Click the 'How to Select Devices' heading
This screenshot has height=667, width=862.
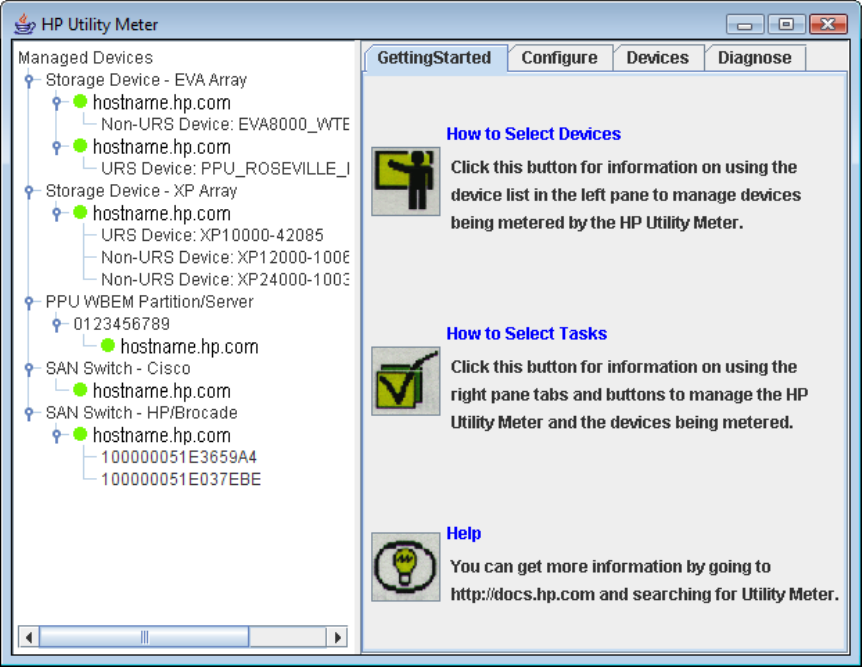click(x=533, y=134)
